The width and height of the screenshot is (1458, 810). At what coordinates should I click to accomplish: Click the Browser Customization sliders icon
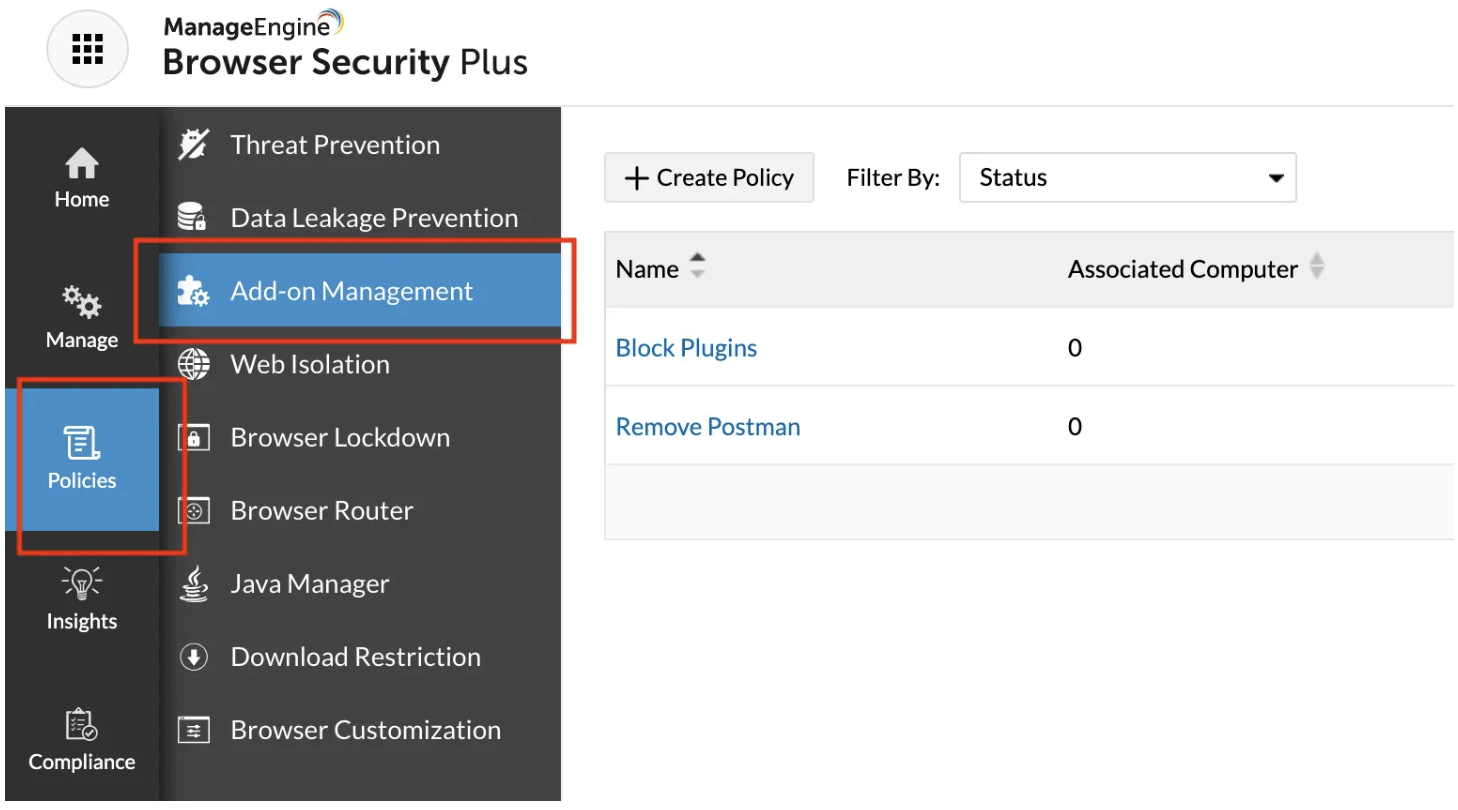[193, 730]
